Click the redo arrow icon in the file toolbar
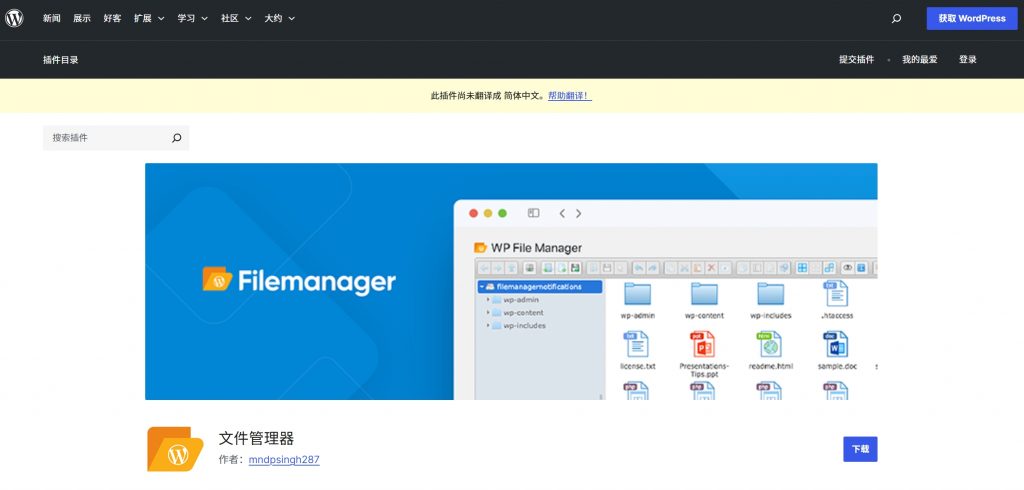The height and width of the screenshot is (490, 1024). point(653,267)
